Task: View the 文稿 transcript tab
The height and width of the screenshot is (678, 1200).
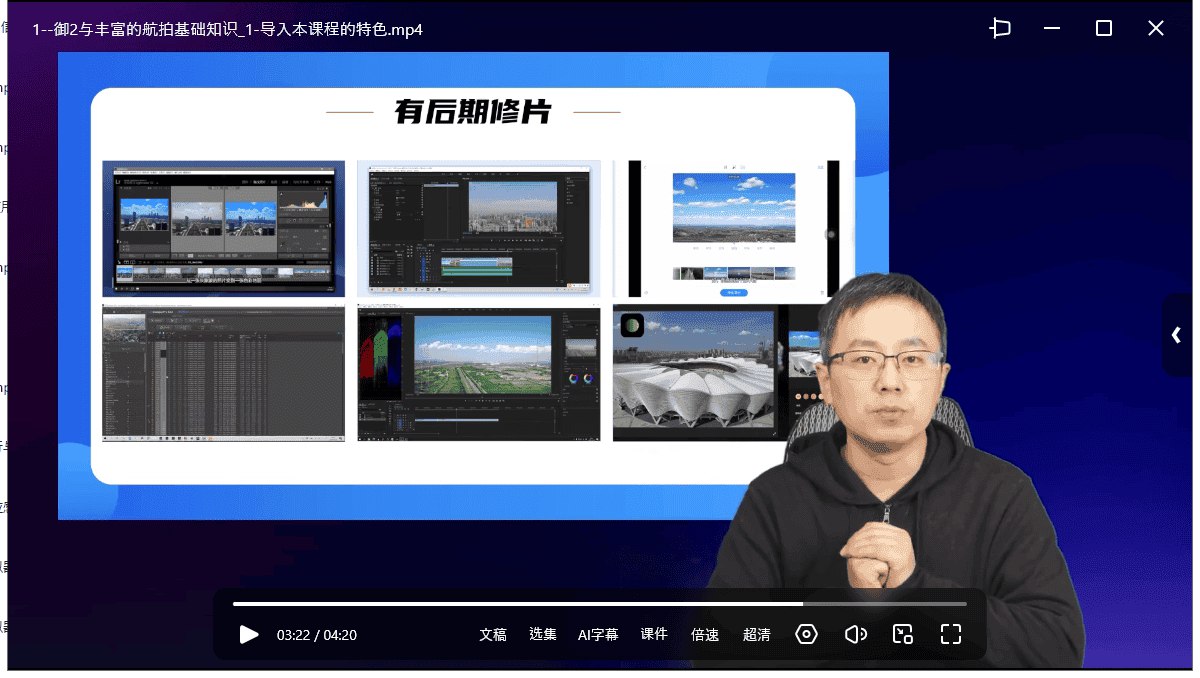Action: tap(492, 634)
